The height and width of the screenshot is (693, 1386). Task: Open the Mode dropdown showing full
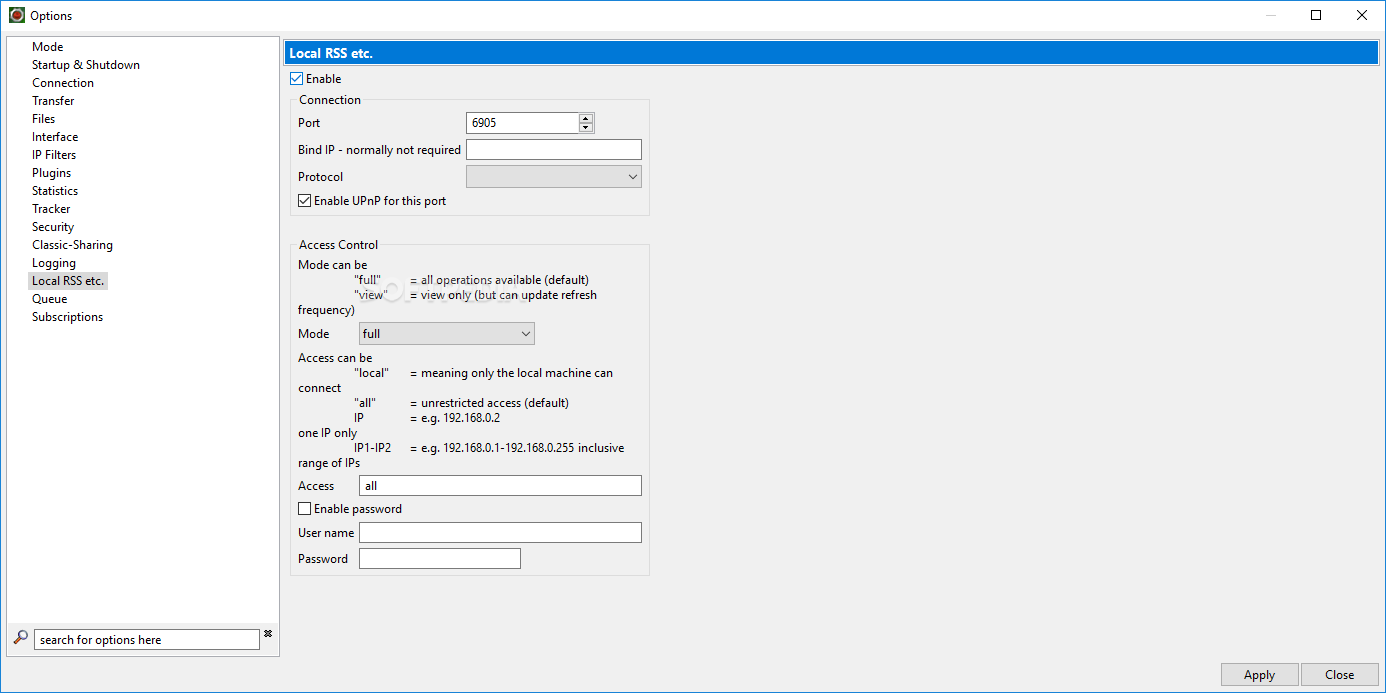447,334
